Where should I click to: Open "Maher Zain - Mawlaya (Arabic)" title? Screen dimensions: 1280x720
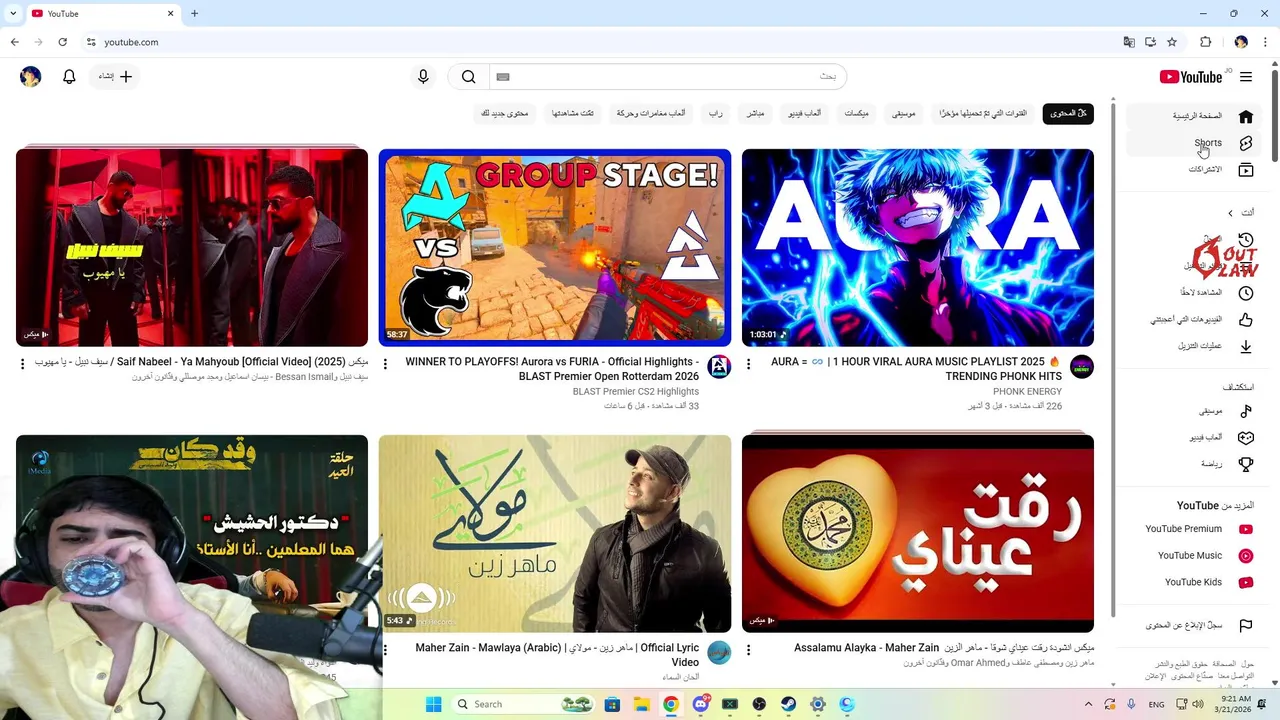[x=557, y=655]
